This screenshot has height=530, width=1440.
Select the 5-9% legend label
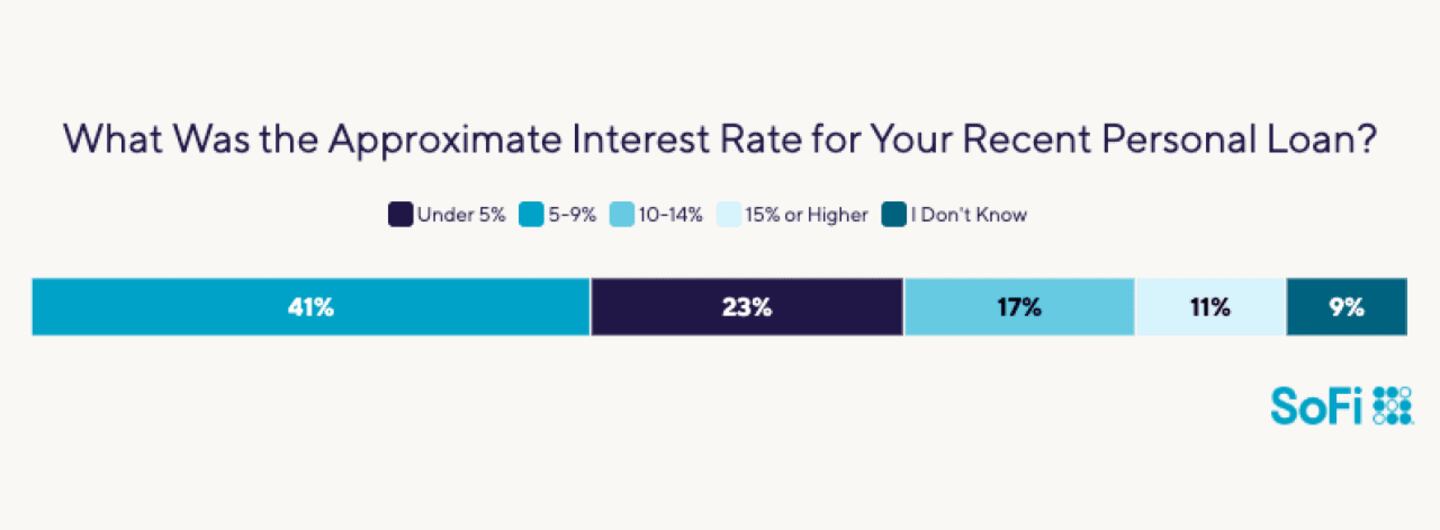tap(571, 215)
